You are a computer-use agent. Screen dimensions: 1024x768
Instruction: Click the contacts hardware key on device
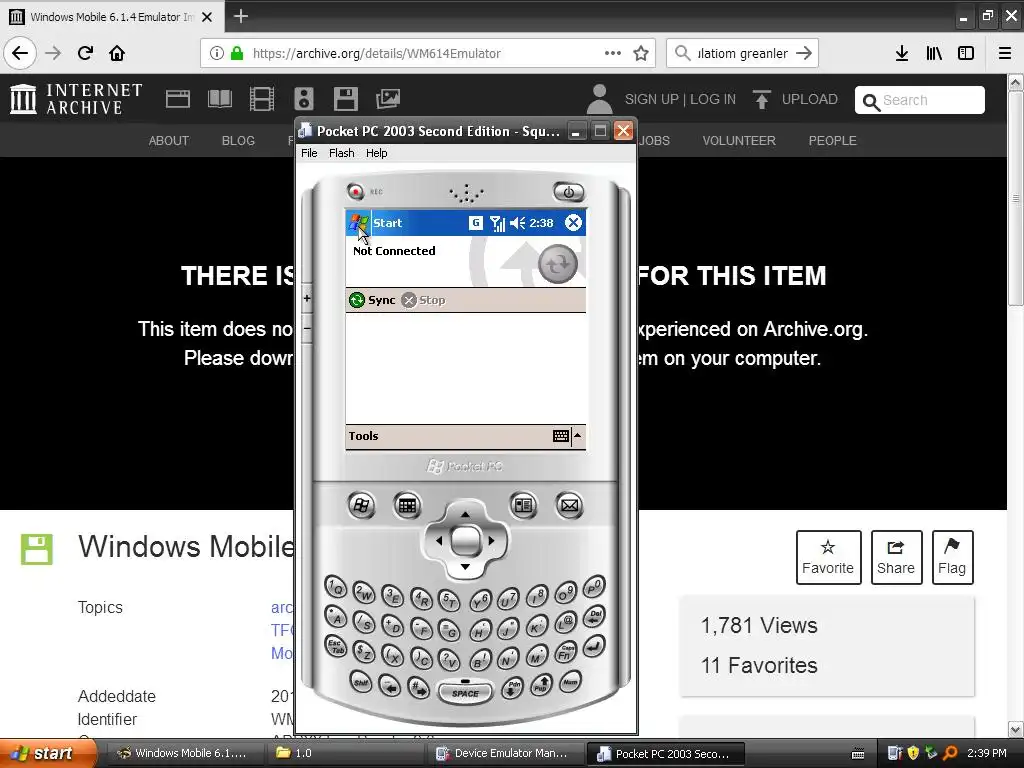523,505
